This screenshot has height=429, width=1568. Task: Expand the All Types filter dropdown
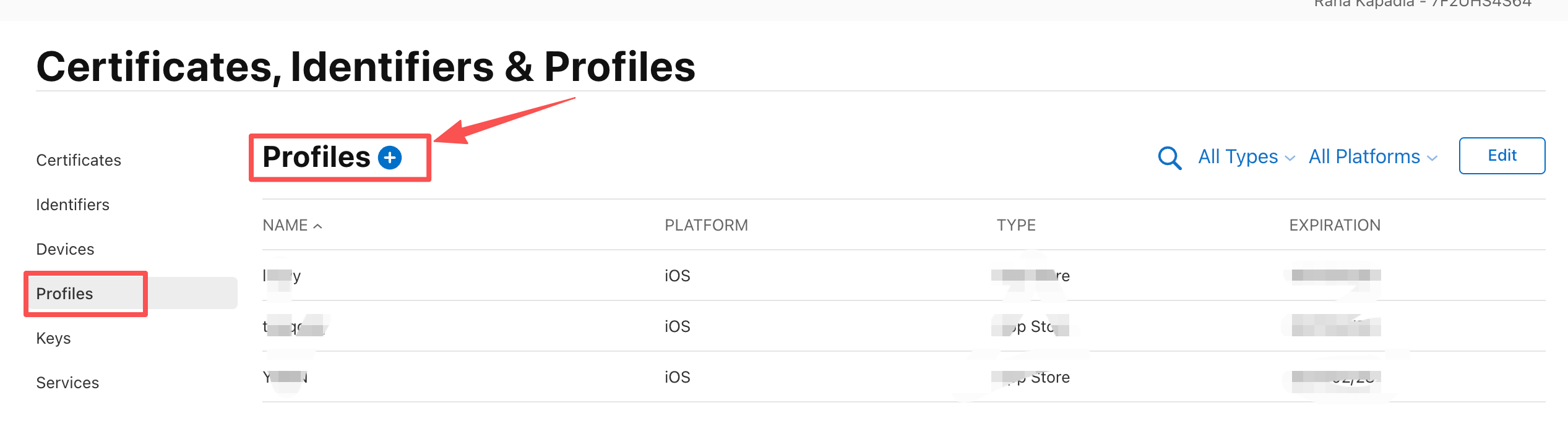[x=1246, y=157]
